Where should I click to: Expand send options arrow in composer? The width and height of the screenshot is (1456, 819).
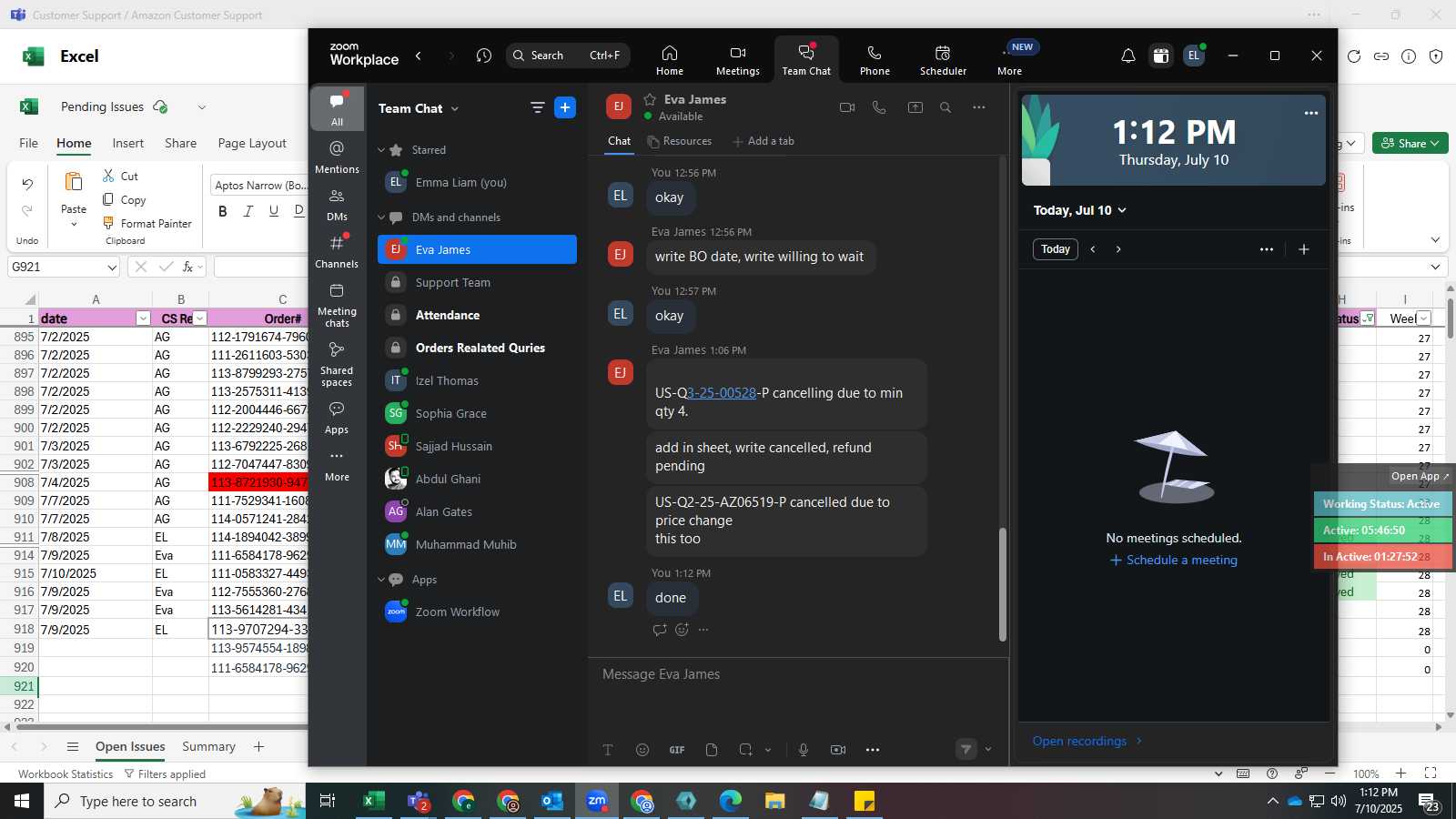(x=988, y=750)
